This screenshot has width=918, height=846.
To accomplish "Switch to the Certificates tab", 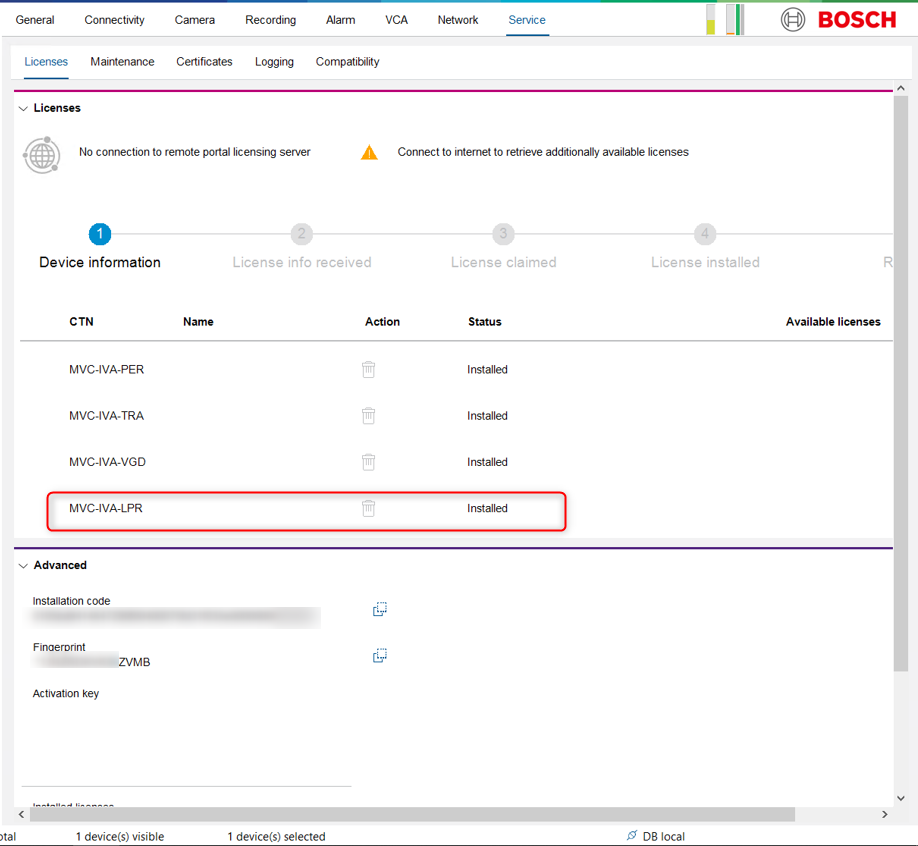I will (x=204, y=62).
